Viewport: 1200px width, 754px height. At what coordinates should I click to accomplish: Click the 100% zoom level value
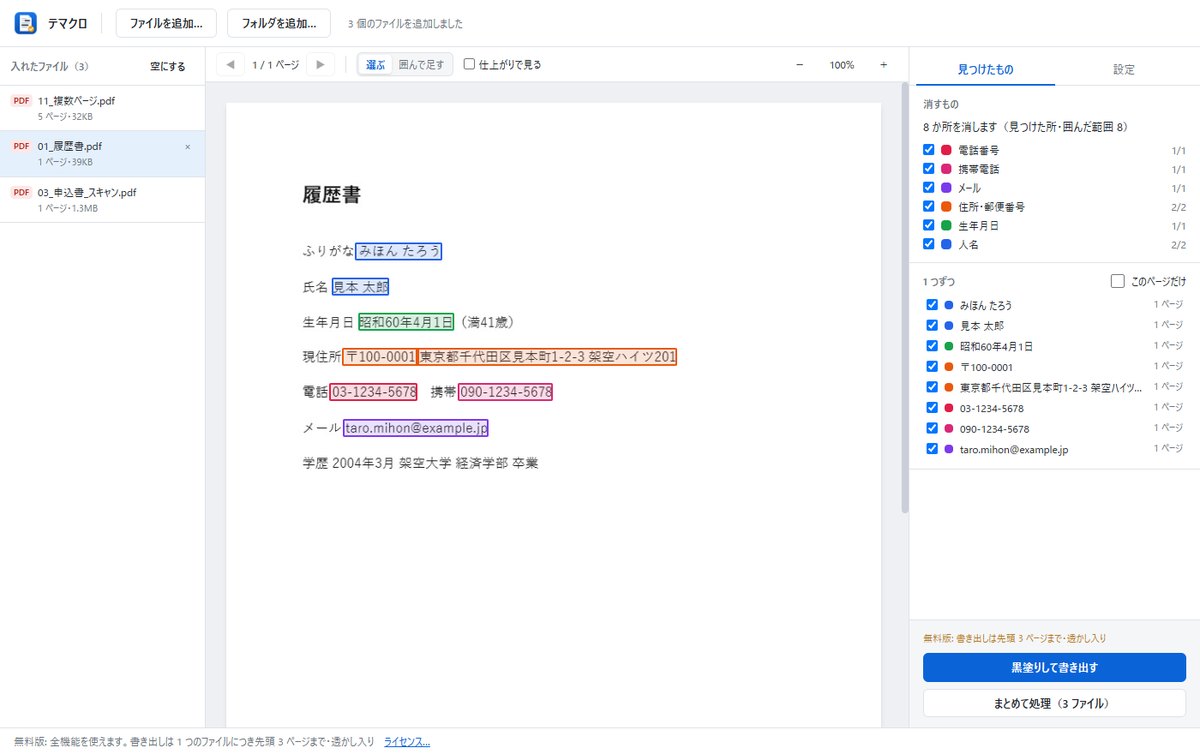click(841, 65)
